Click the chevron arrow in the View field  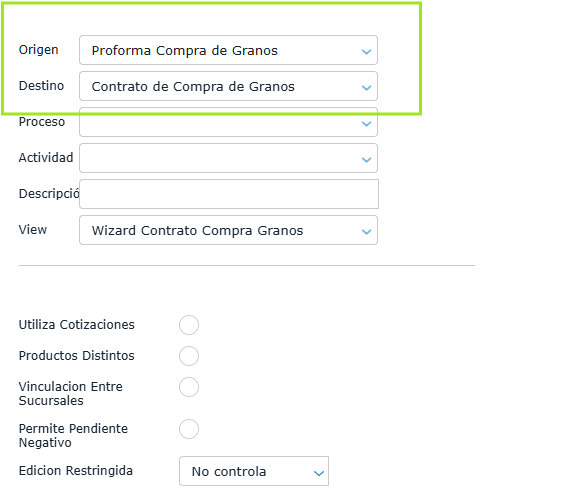click(366, 231)
